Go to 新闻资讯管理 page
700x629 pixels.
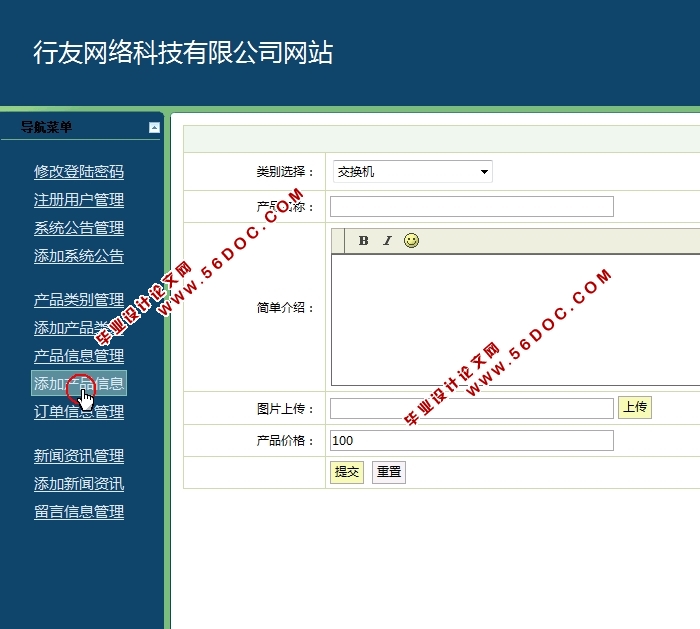79,456
